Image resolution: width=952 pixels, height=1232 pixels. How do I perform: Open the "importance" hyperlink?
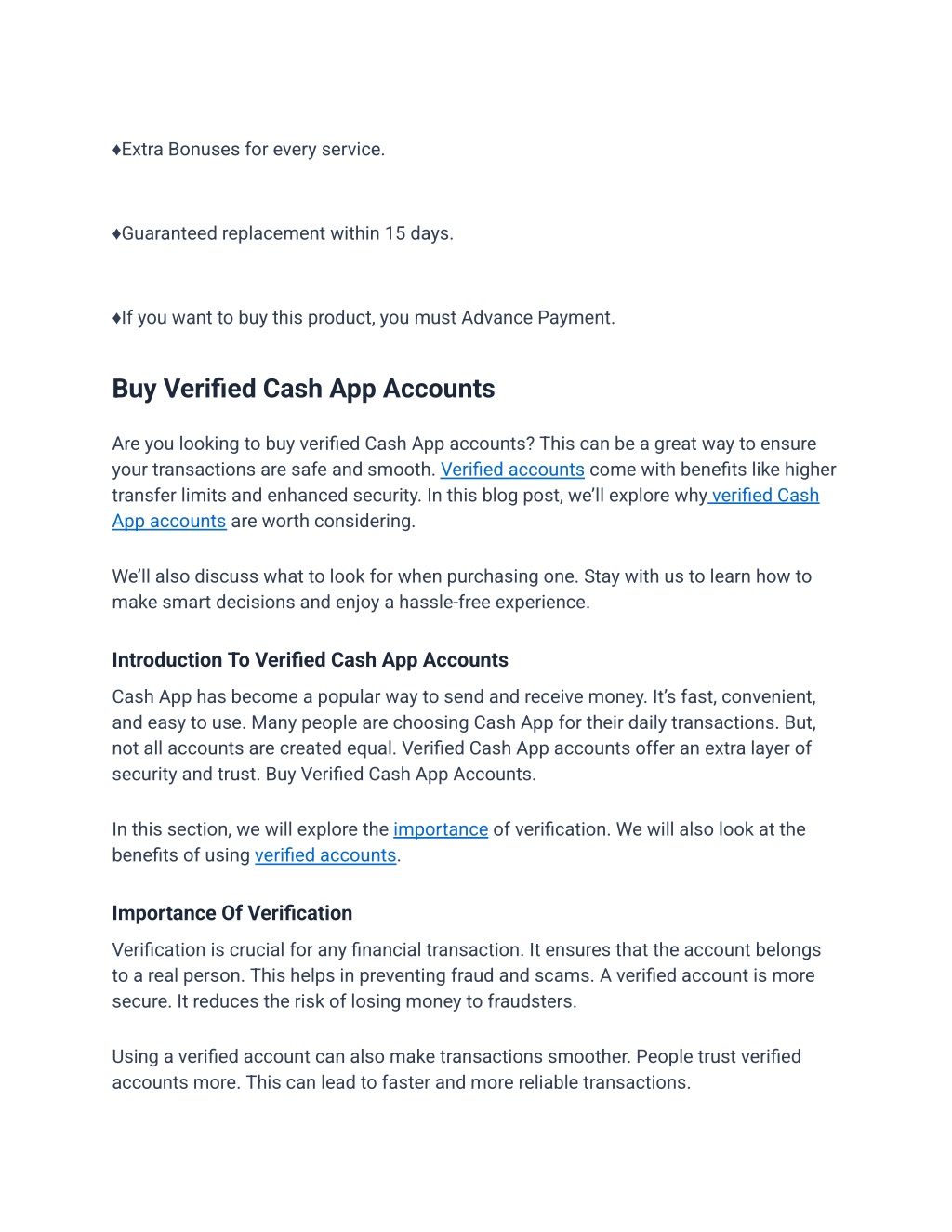click(x=441, y=829)
